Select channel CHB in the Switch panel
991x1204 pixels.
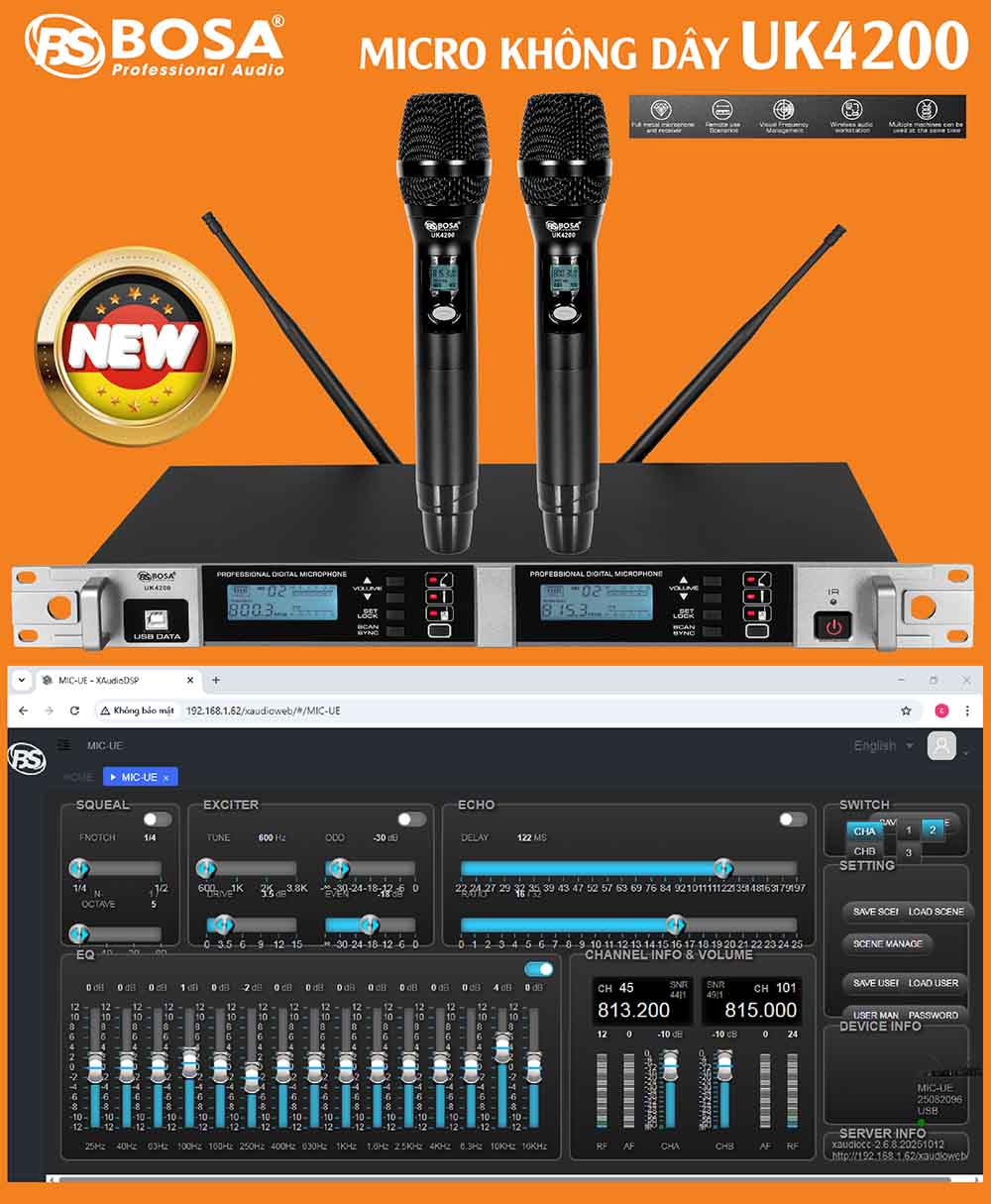[x=865, y=851]
